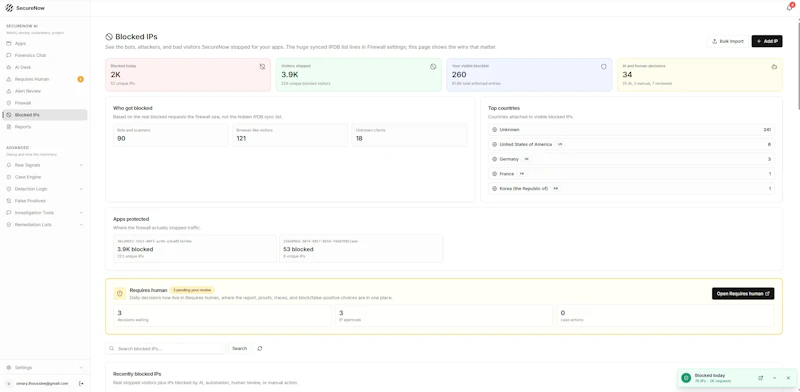Click icon on AI and human decisions card
800x392 pixels.
click(x=774, y=66)
